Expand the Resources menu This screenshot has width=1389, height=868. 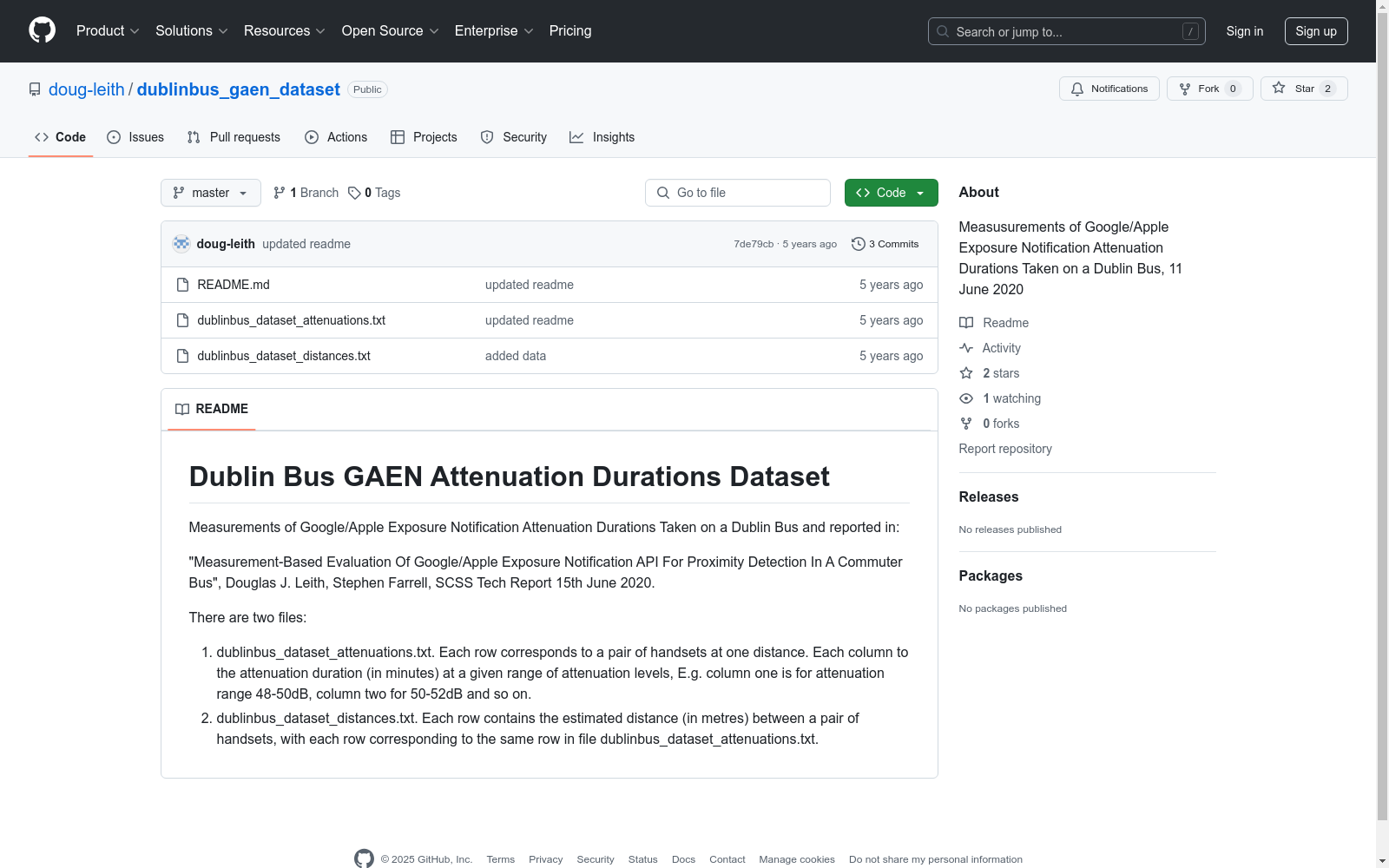pos(285,31)
